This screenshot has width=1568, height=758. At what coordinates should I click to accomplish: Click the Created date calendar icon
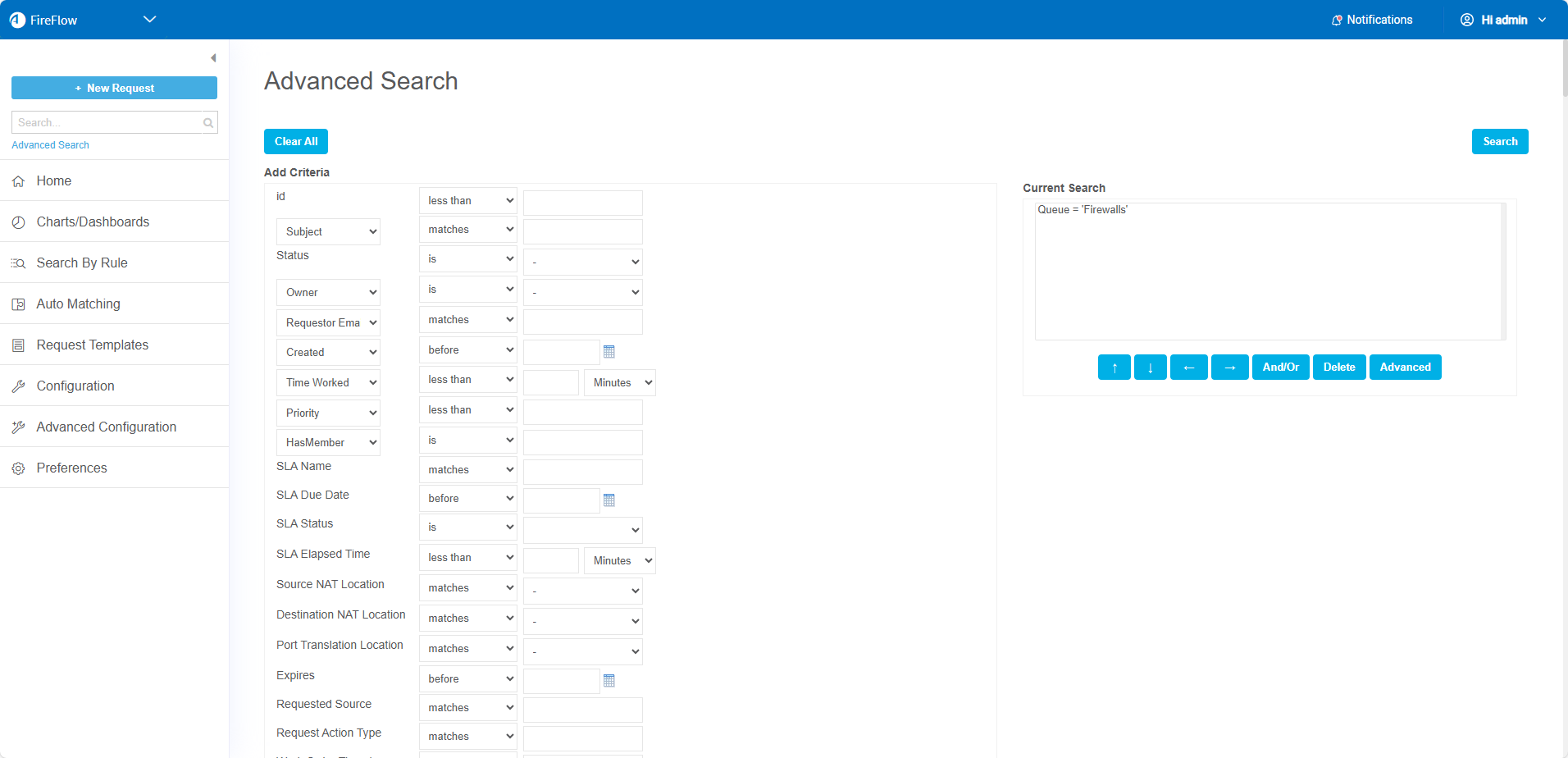pyautogui.click(x=609, y=352)
